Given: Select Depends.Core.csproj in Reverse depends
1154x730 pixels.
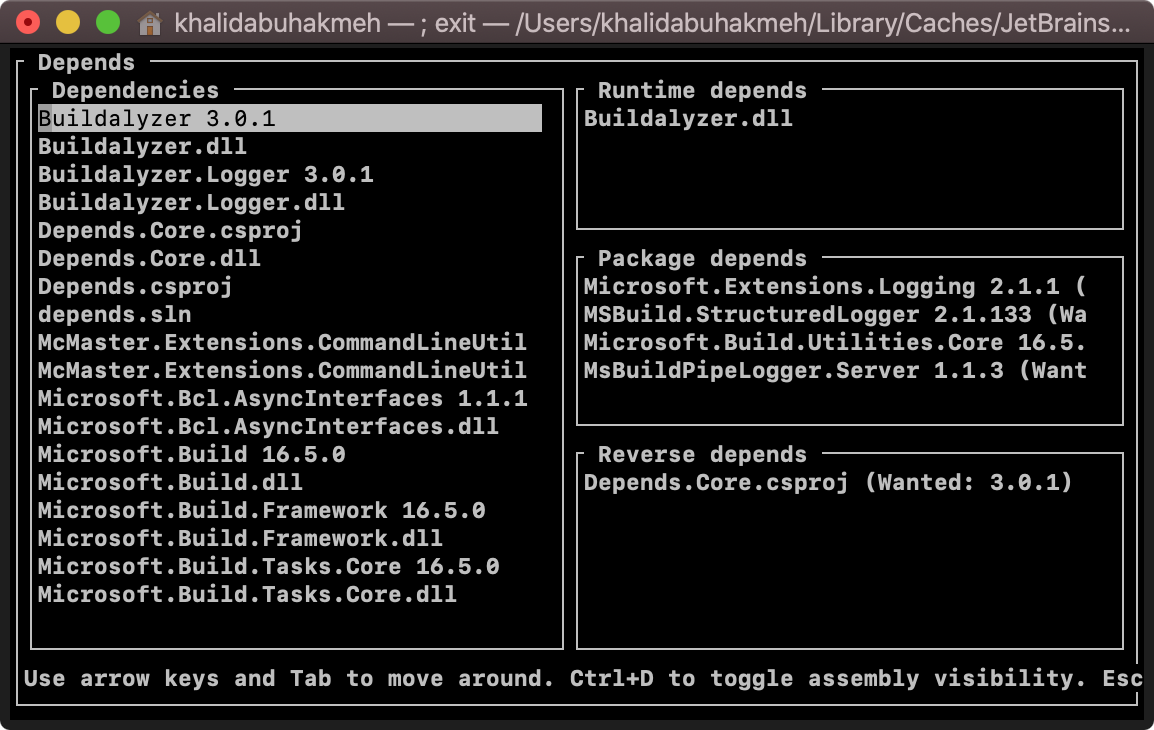Looking at the screenshot, I should tap(828, 482).
